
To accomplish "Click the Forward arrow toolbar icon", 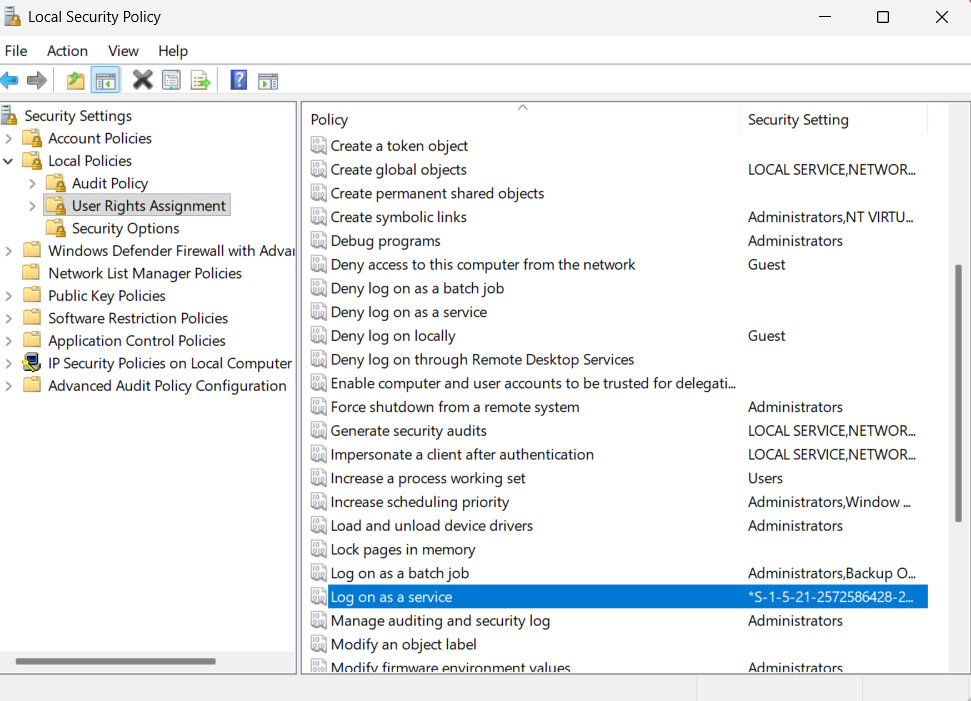I will click(37, 81).
